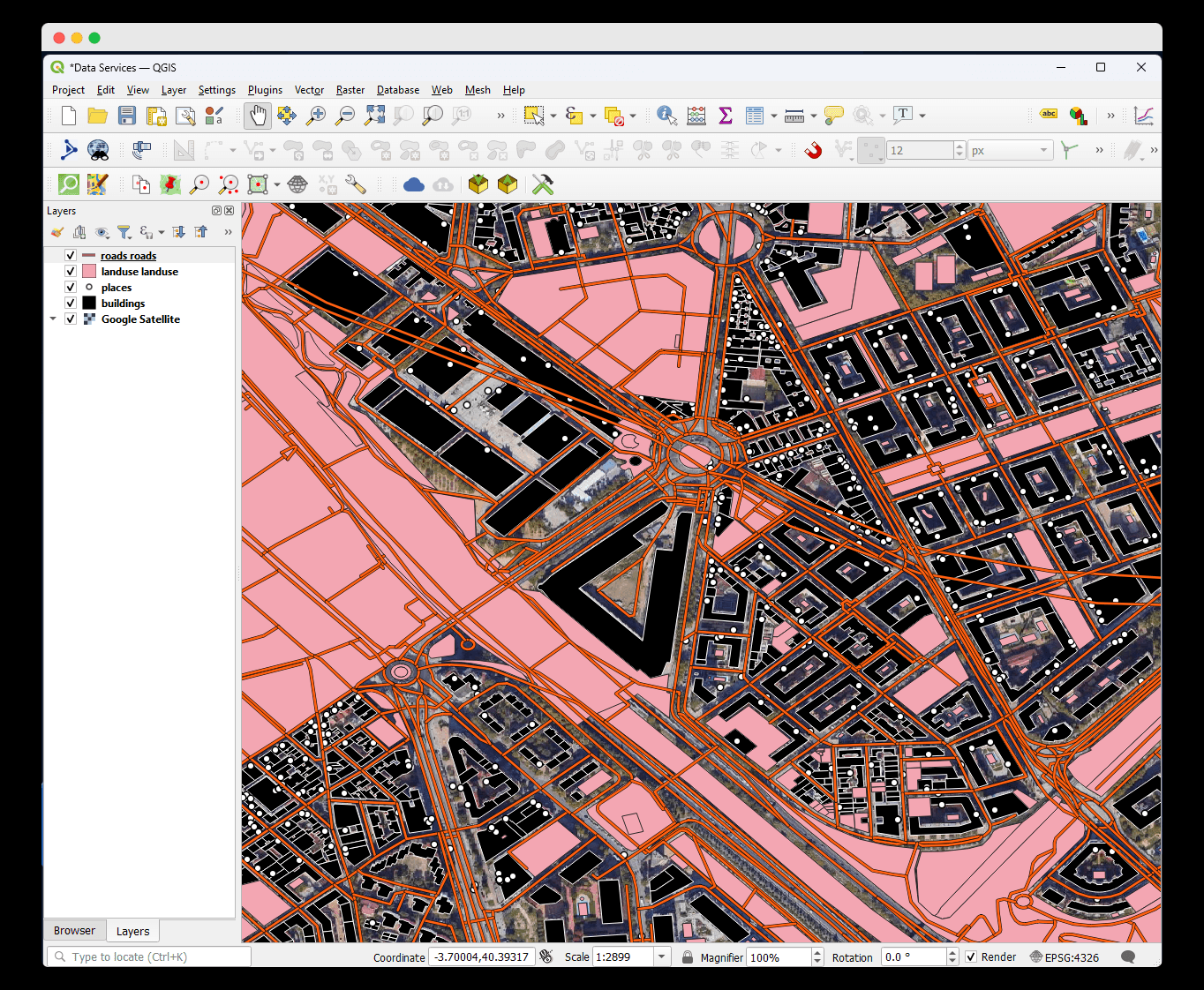1204x990 pixels.
Task: Click the Type to locate search field
Action: point(147,956)
